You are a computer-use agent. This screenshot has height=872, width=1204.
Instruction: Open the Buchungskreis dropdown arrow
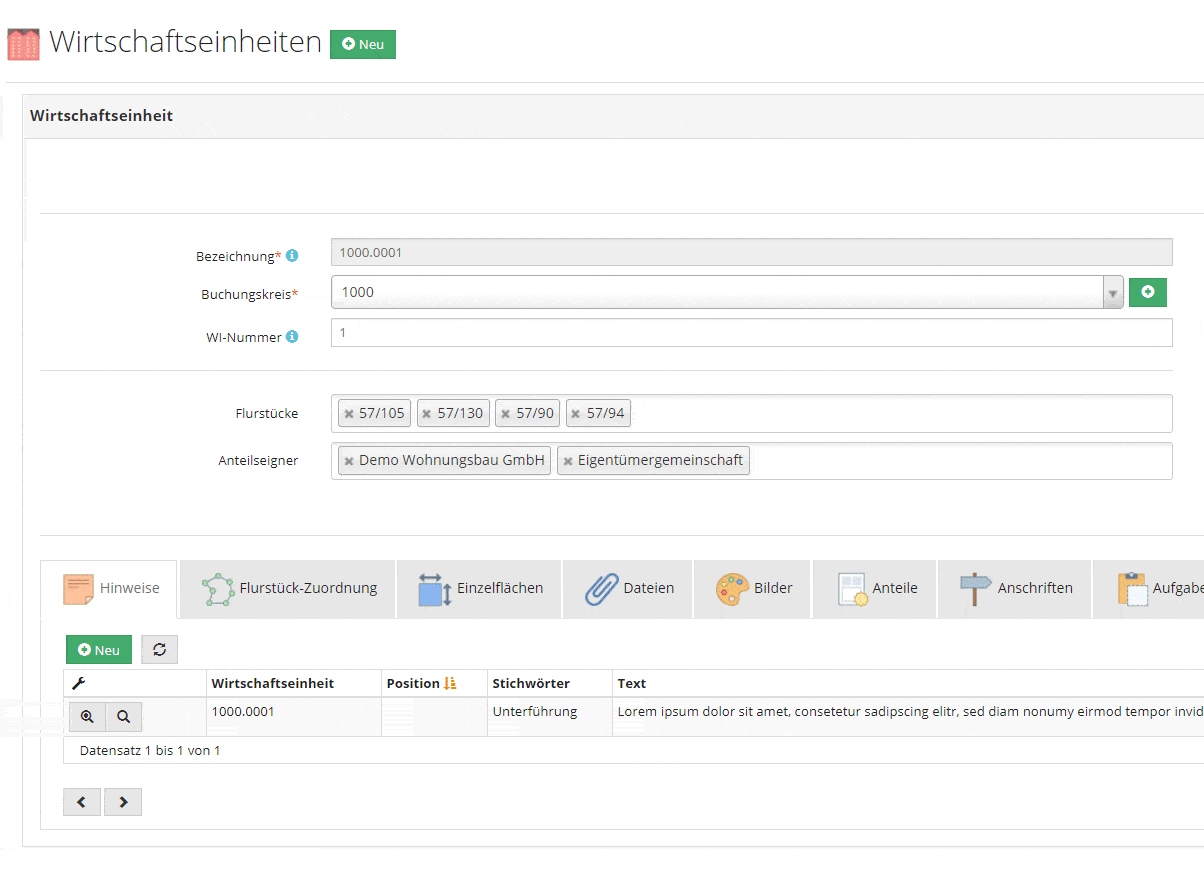coord(1113,293)
